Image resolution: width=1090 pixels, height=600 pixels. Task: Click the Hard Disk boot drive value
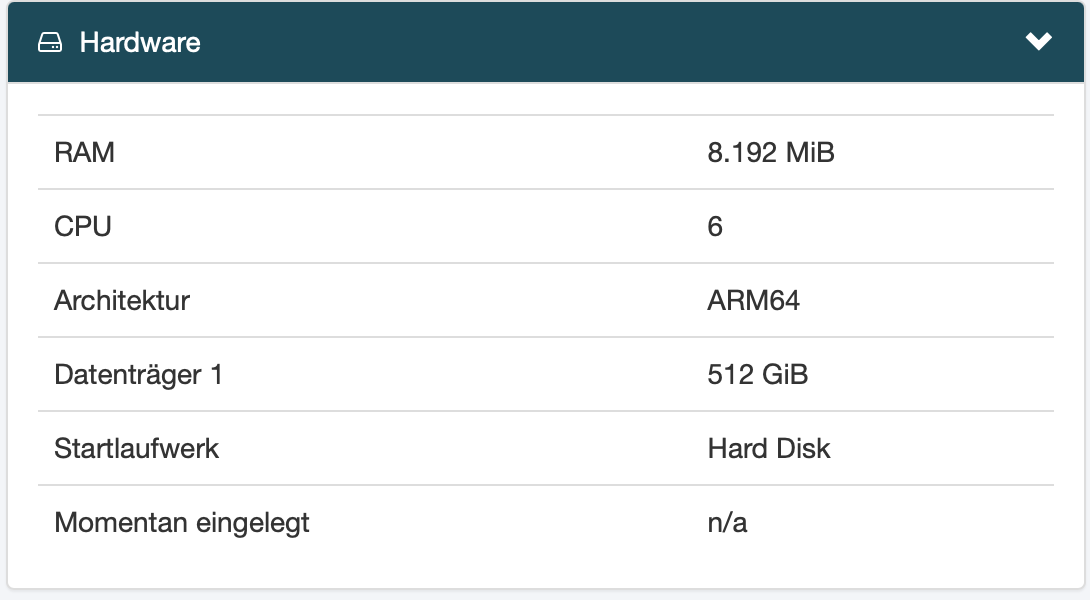[769, 448]
